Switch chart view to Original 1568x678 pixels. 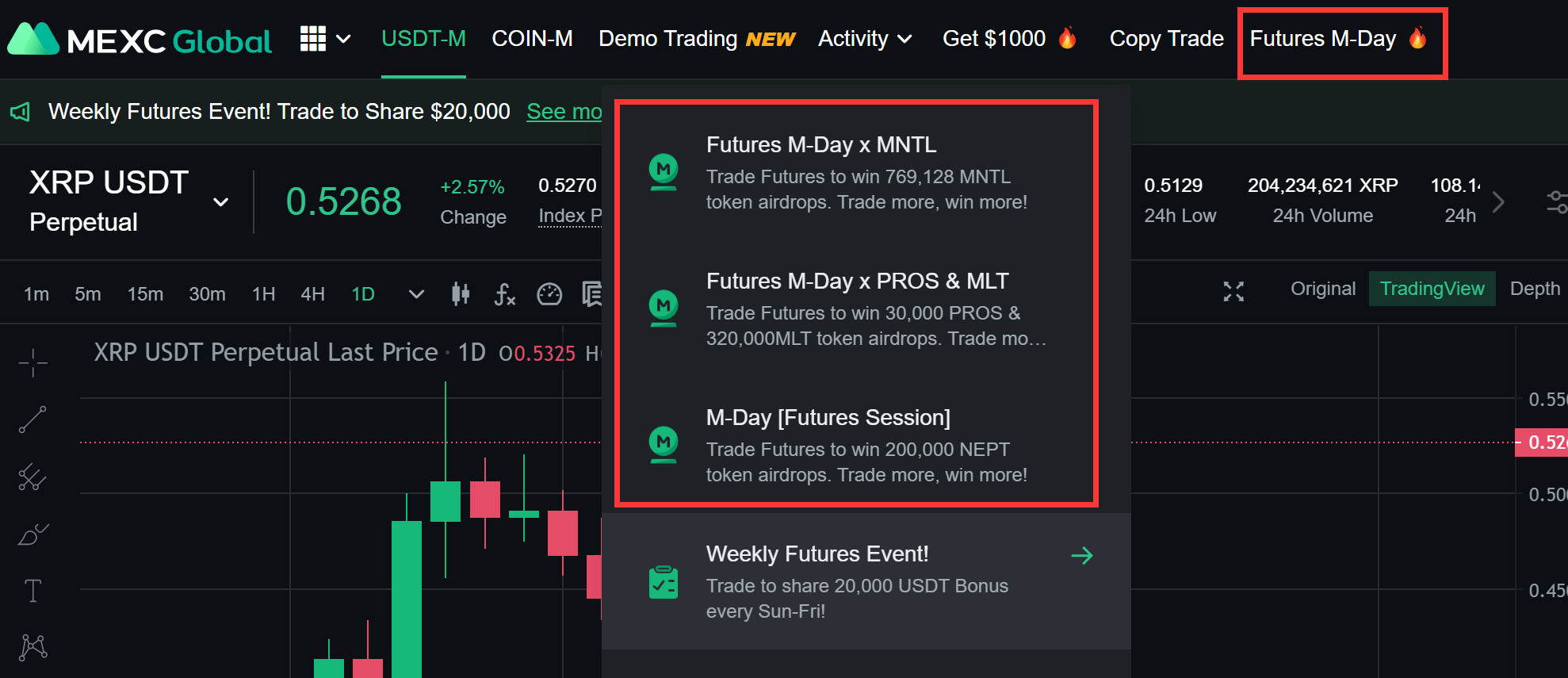point(1323,289)
